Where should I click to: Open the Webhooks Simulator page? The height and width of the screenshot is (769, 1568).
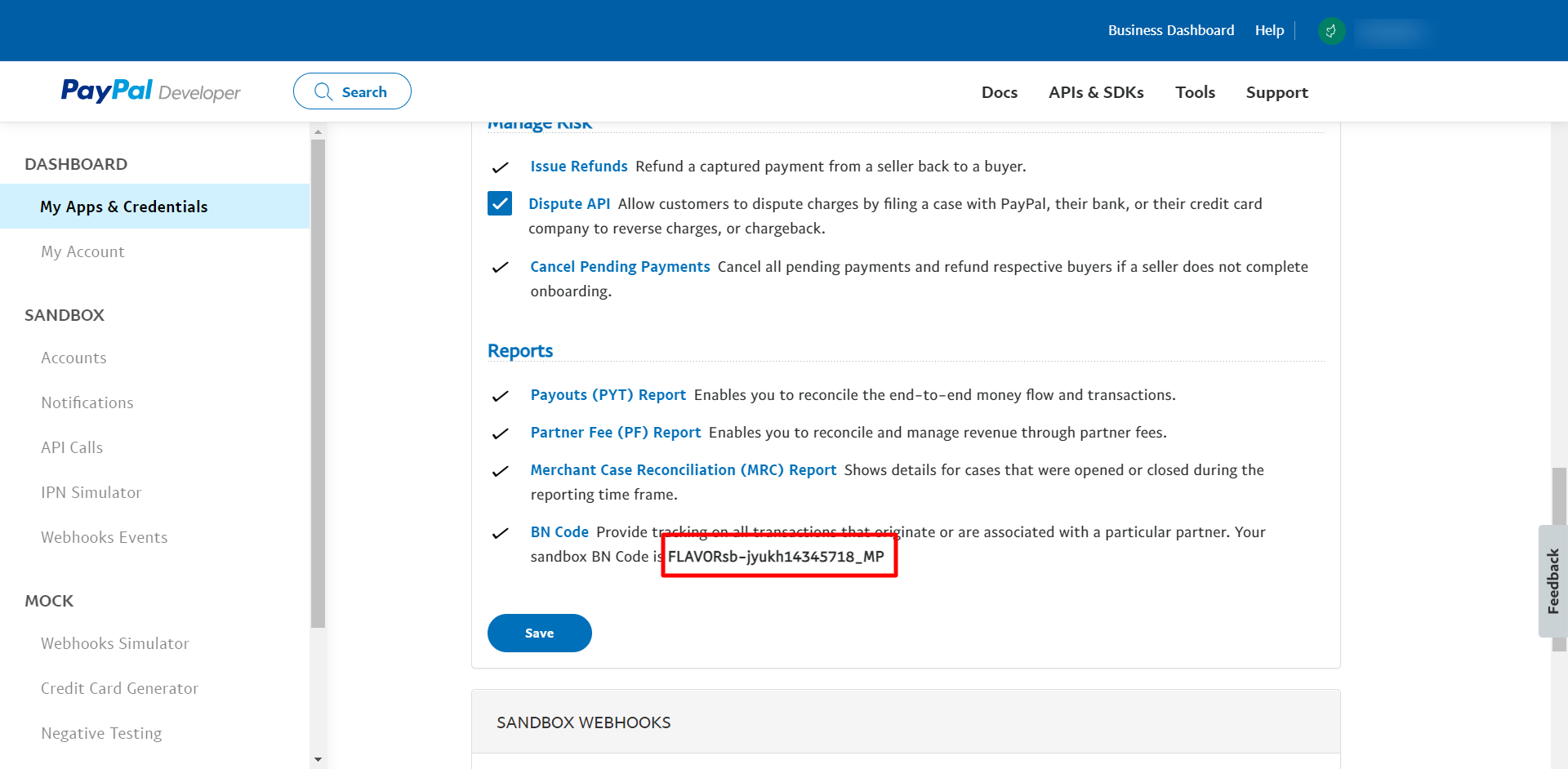114,643
